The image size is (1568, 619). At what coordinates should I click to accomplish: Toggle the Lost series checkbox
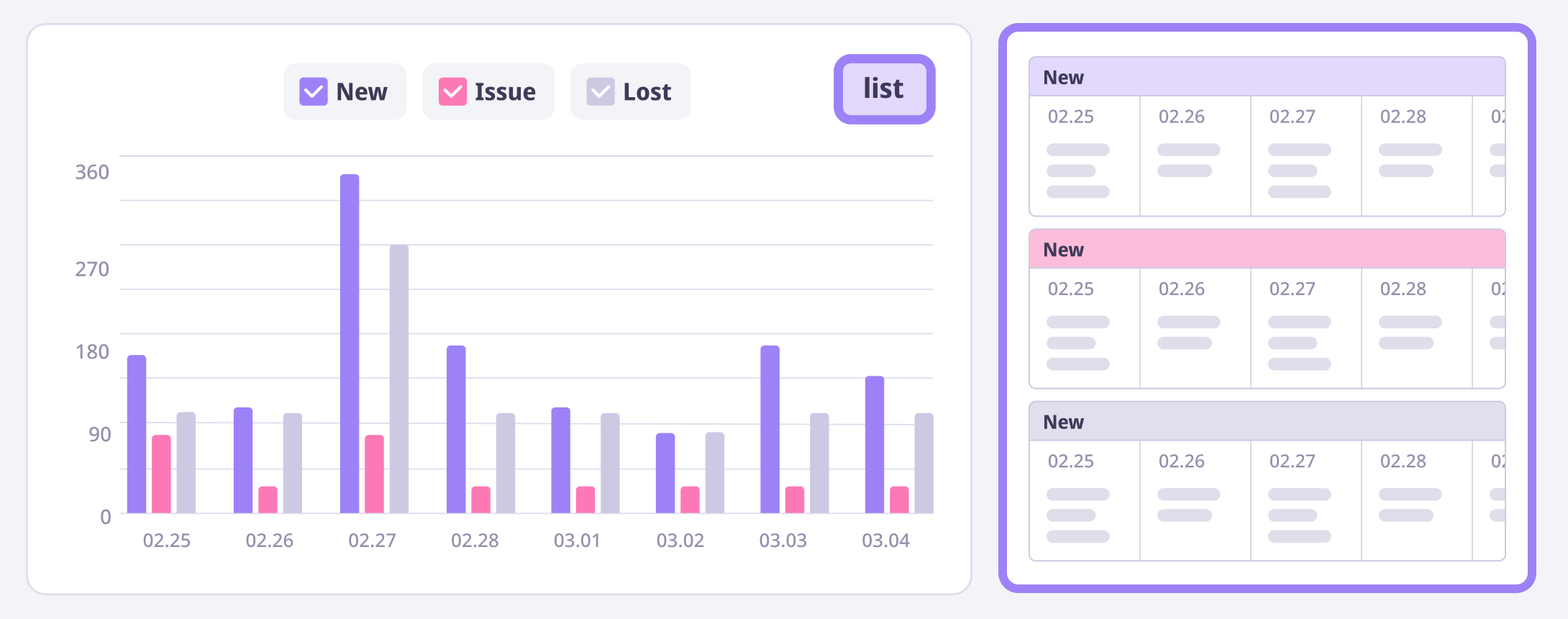(x=601, y=92)
